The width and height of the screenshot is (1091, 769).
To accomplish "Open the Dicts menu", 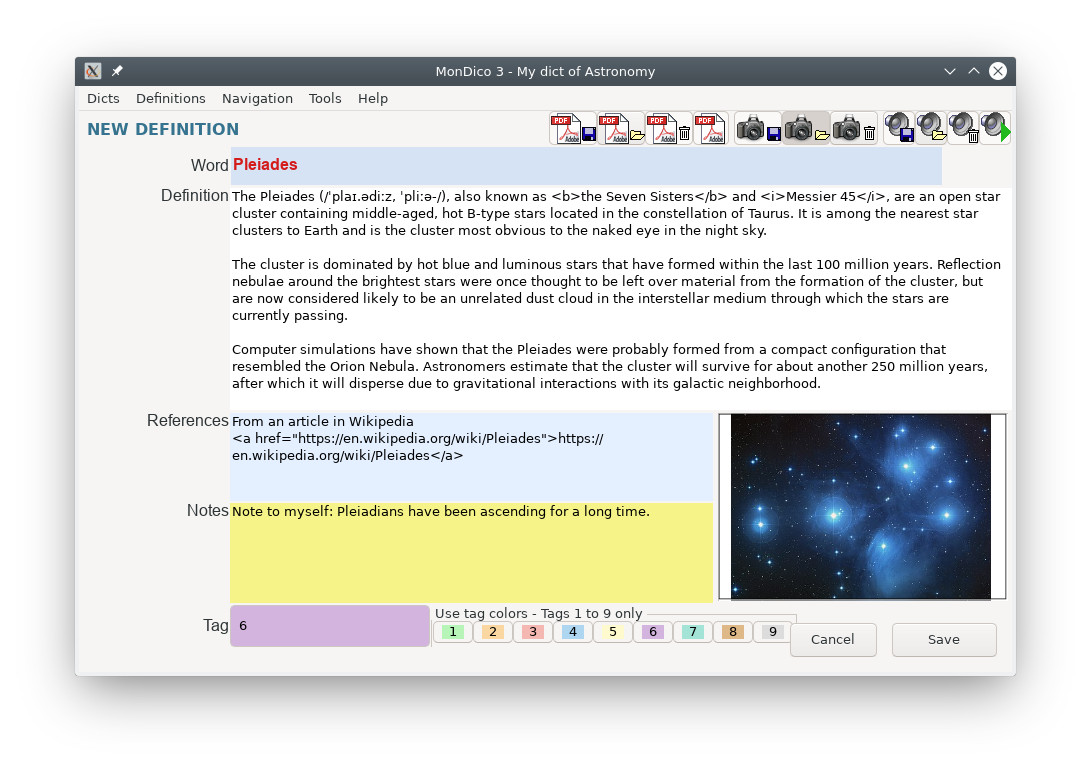I will pos(103,99).
